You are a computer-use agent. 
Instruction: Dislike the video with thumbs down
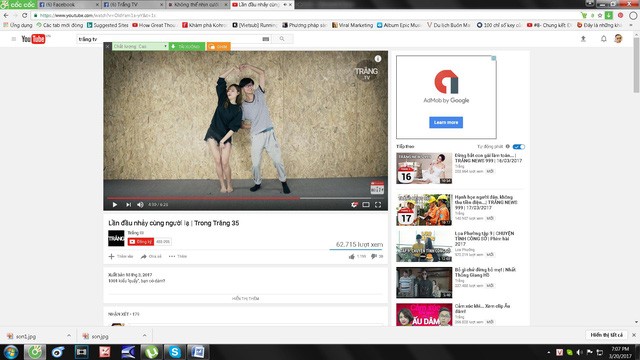(373, 256)
